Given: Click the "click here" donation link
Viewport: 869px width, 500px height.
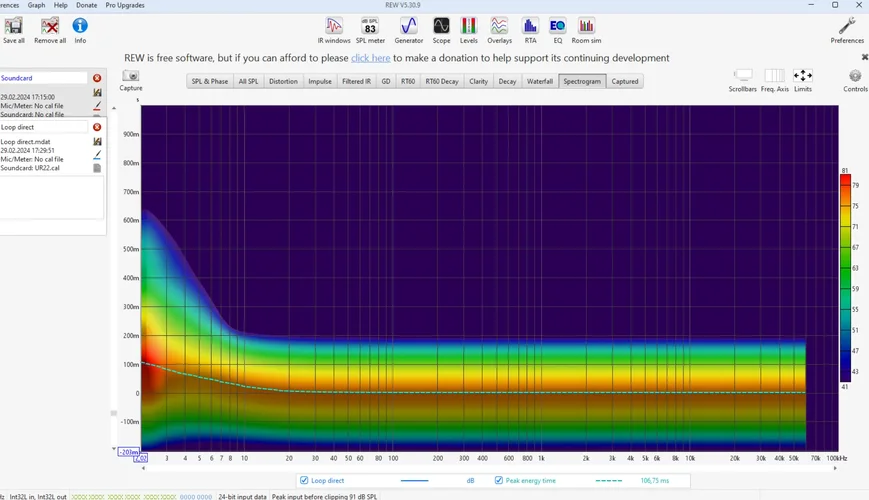Looking at the screenshot, I should 370,58.
